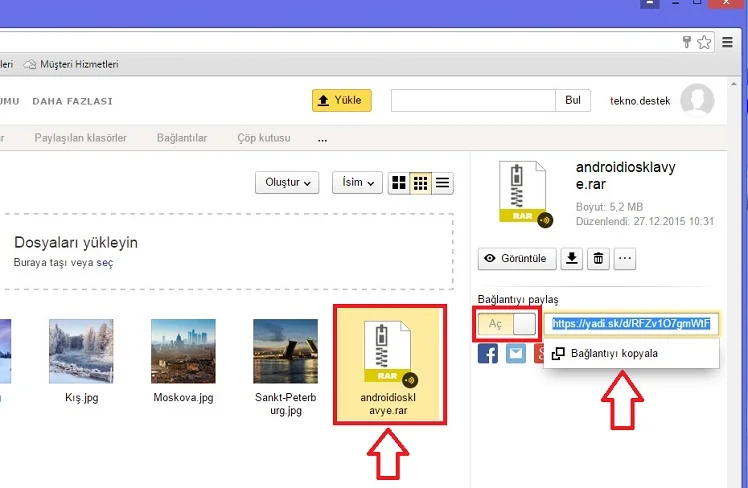Screen dimensions: 748x488
Task: Click the Görüntüle button
Action: coord(516,259)
